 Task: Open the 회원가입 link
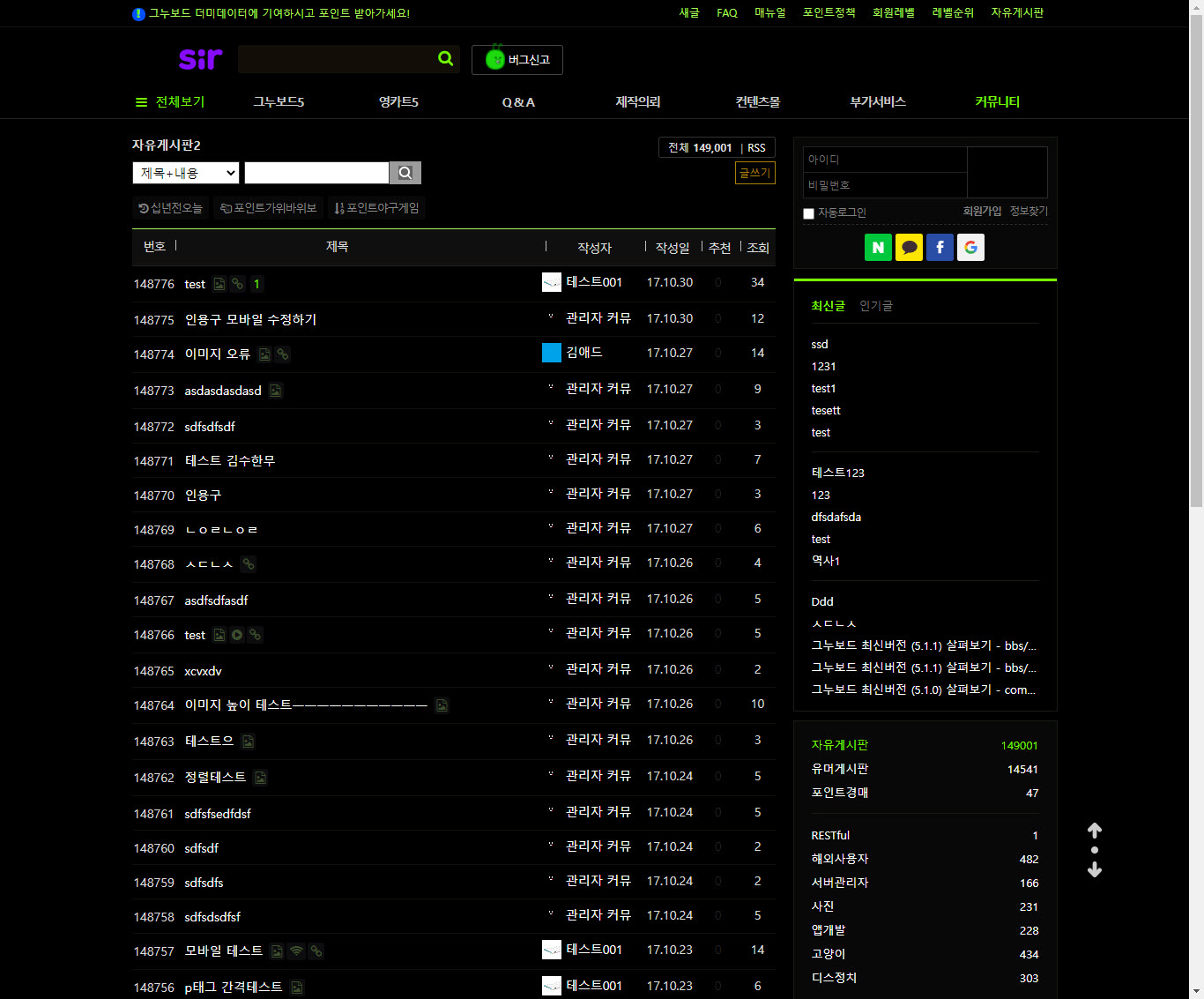tap(982, 212)
